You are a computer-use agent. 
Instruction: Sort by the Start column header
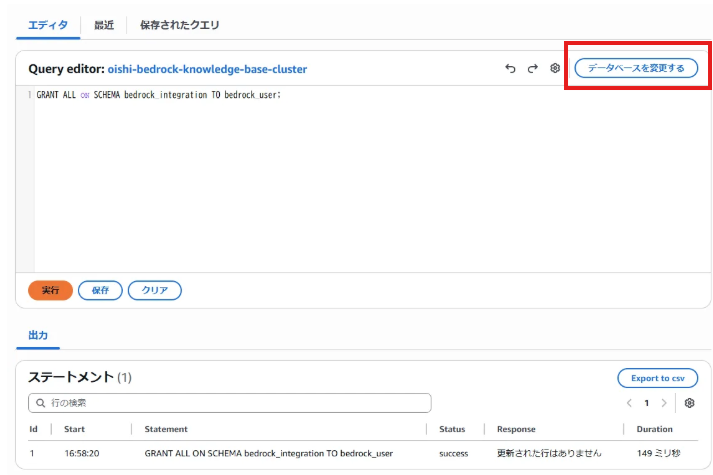[x=74, y=429]
